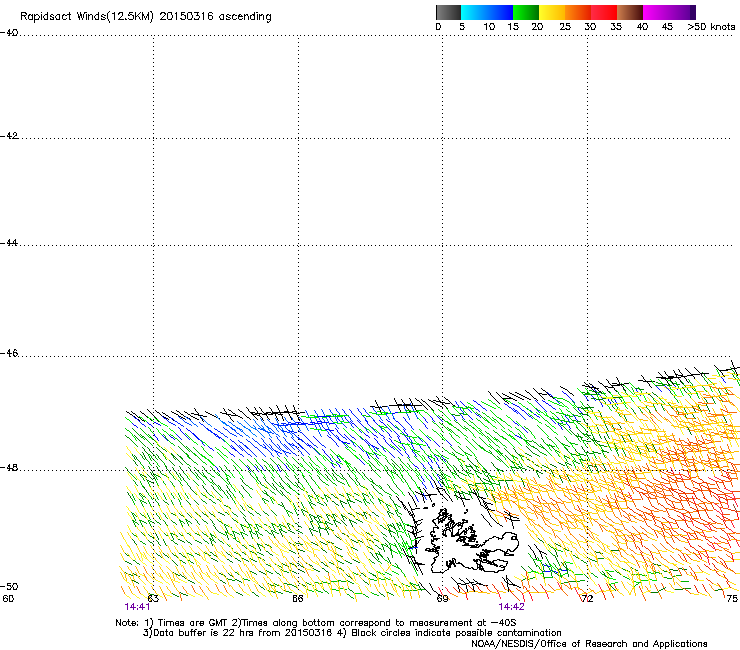The height and width of the screenshot is (650, 740).
Task: Click the green 15-20 knots legend segment
Action: point(526,12)
